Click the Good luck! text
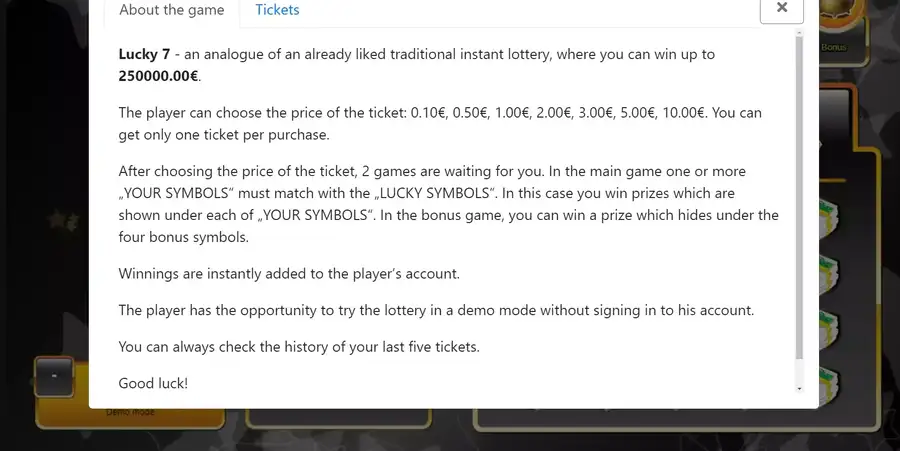Image resolution: width=900 pixels, height=451 pixels. pyautogui.click(x=153, y=383)
